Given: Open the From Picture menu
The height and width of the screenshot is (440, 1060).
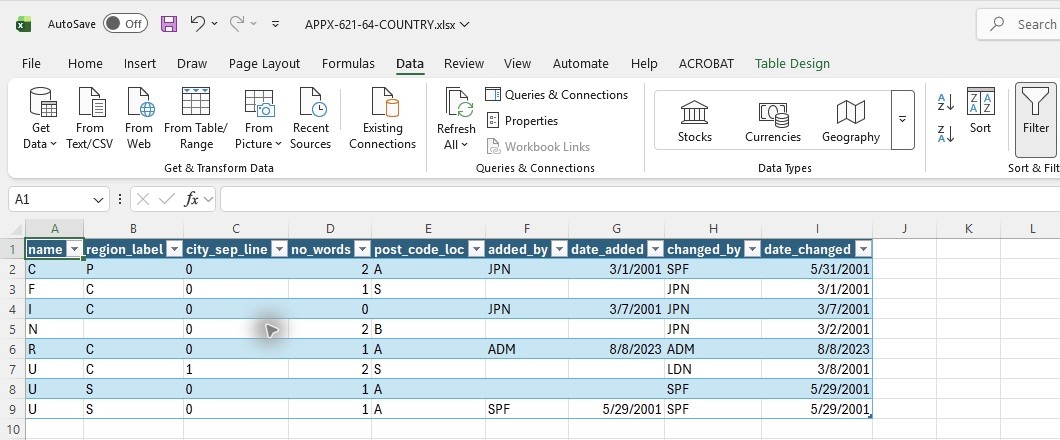Looking at the screenshot, I should pyautogui.click(x=258, y=119).
